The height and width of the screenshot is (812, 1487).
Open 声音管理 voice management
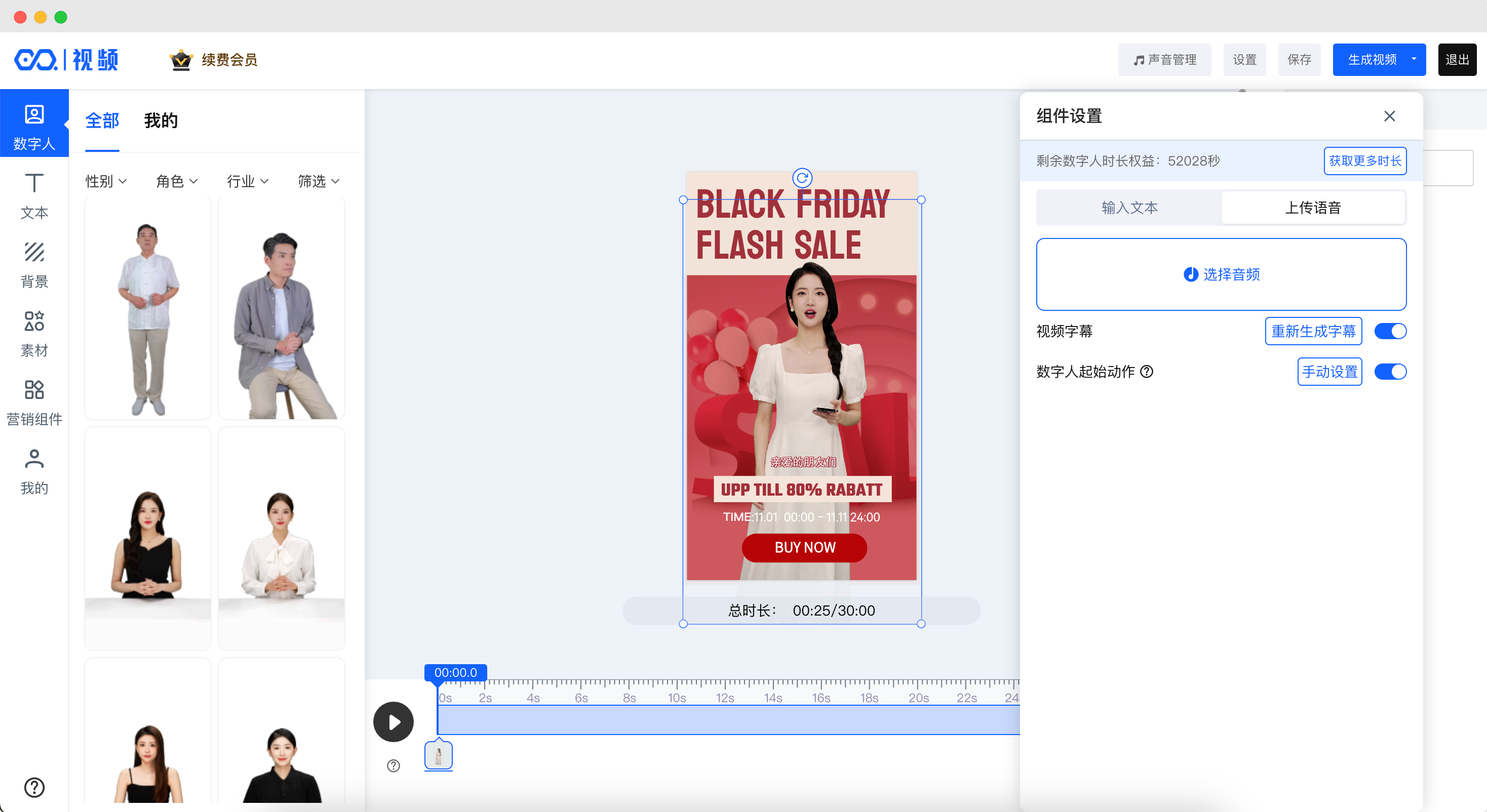pyautogui.click(x=1164, y=59)
